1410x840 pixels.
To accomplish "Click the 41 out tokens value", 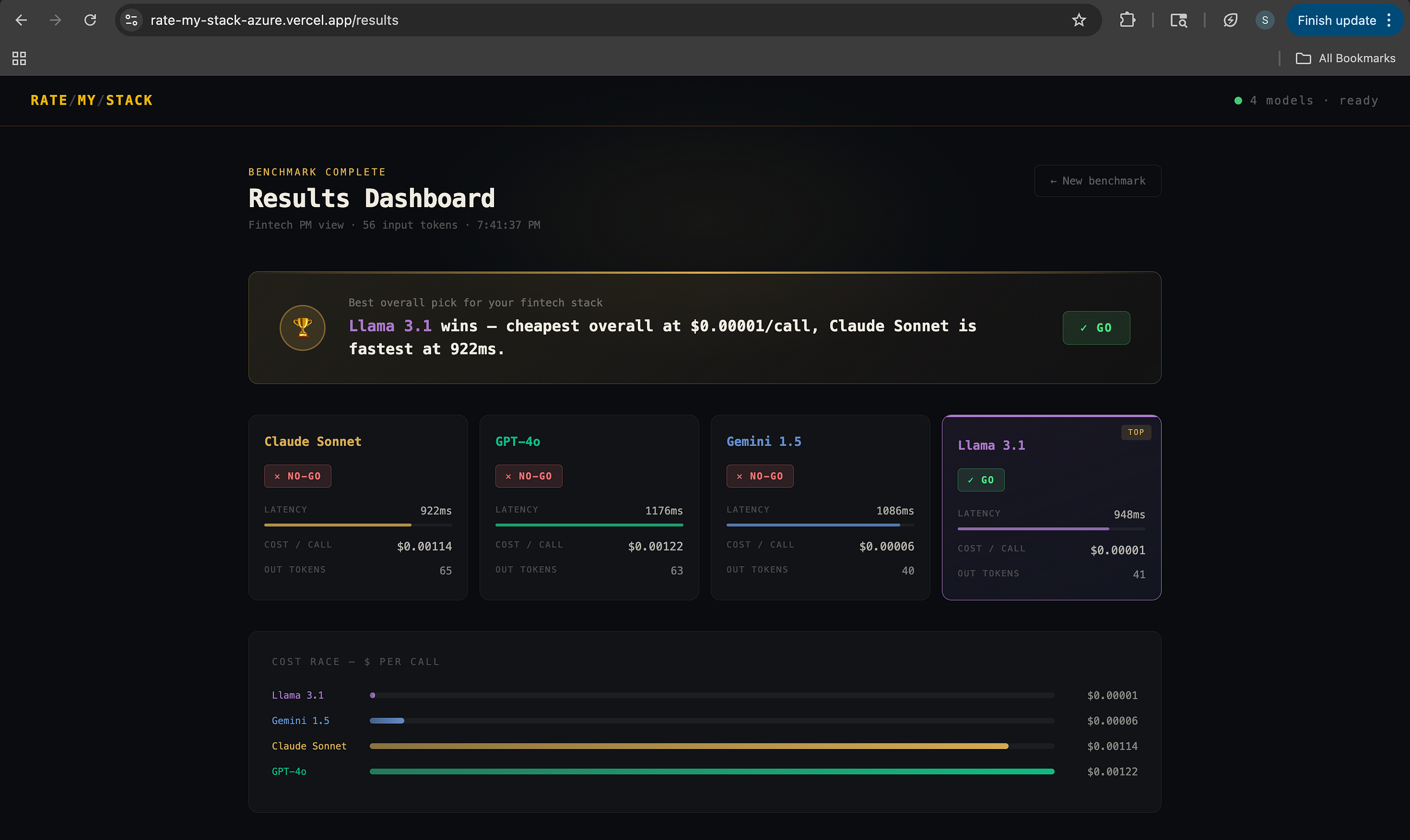I will 1139,574.
